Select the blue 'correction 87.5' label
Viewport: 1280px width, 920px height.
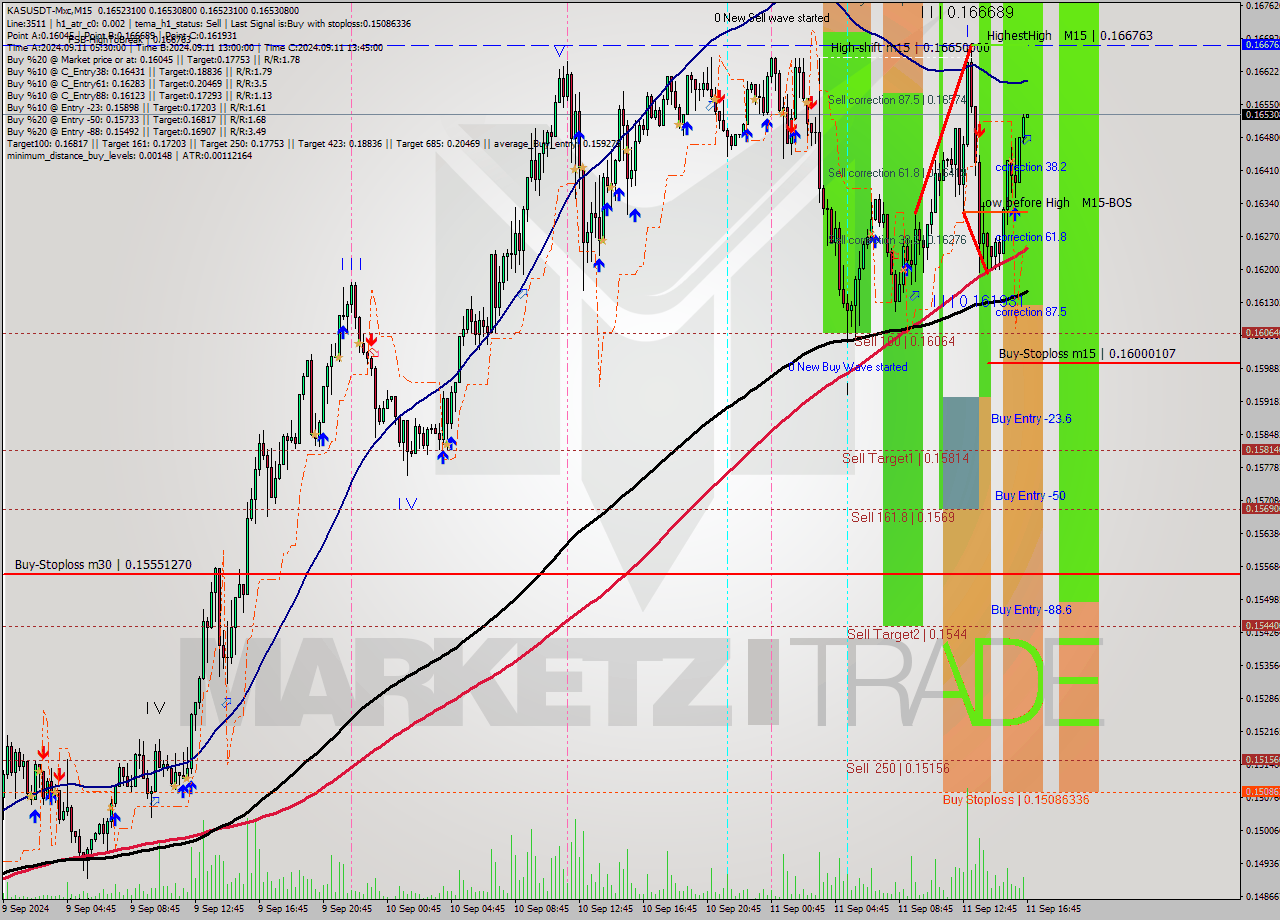tap(1031, 312)
